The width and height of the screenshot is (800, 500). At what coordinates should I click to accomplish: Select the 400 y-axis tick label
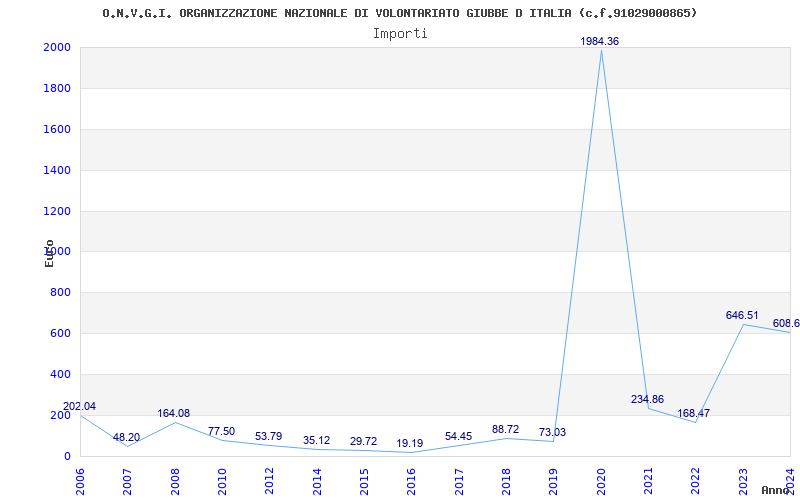click(60, 374)
